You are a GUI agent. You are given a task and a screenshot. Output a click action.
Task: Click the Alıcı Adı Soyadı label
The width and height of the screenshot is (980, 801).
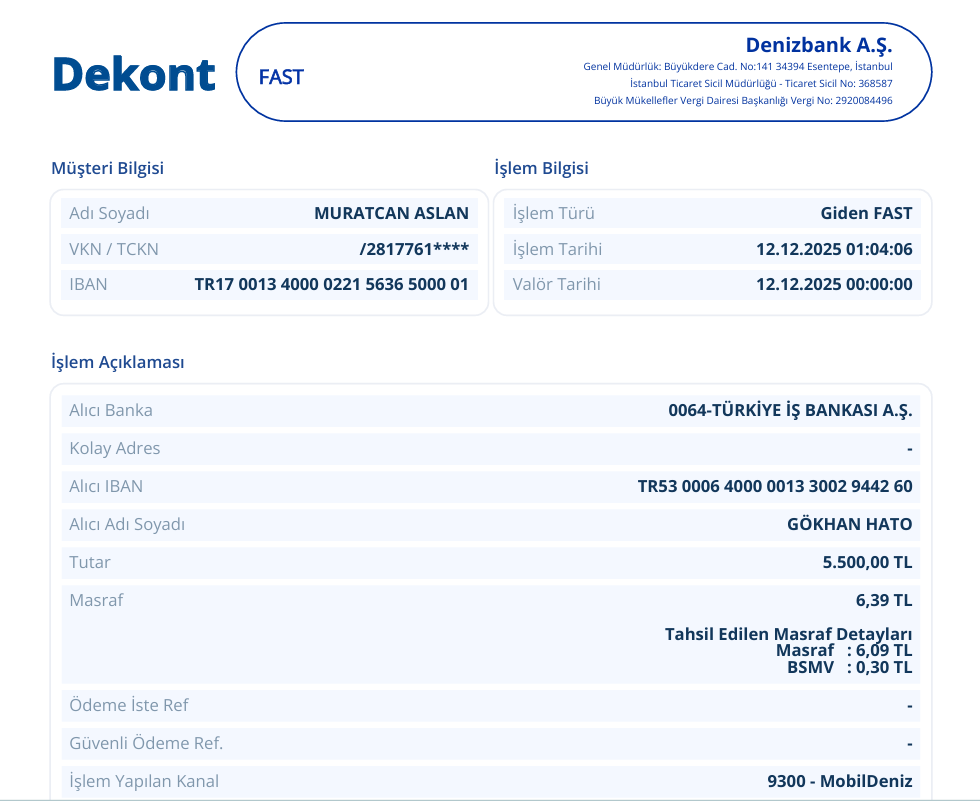tap(127, 524)
